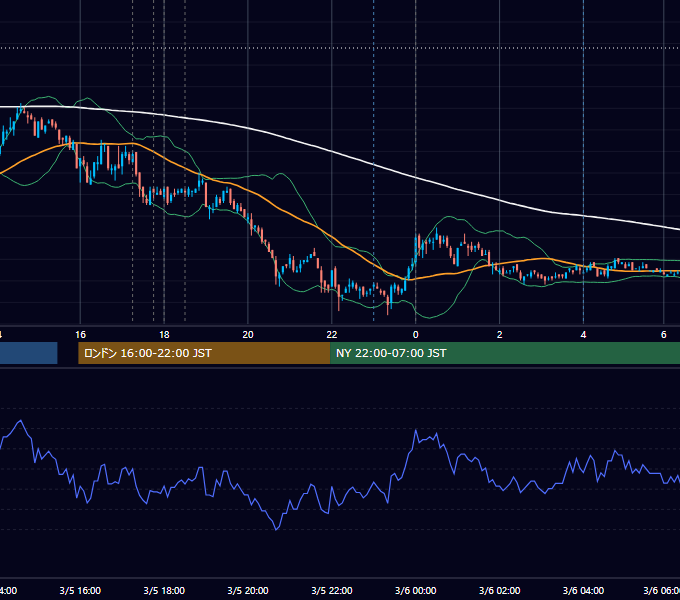Click the blue session bar before ロンドン
Viewport: 680px width, 600px height.
[x=29, y=353]
